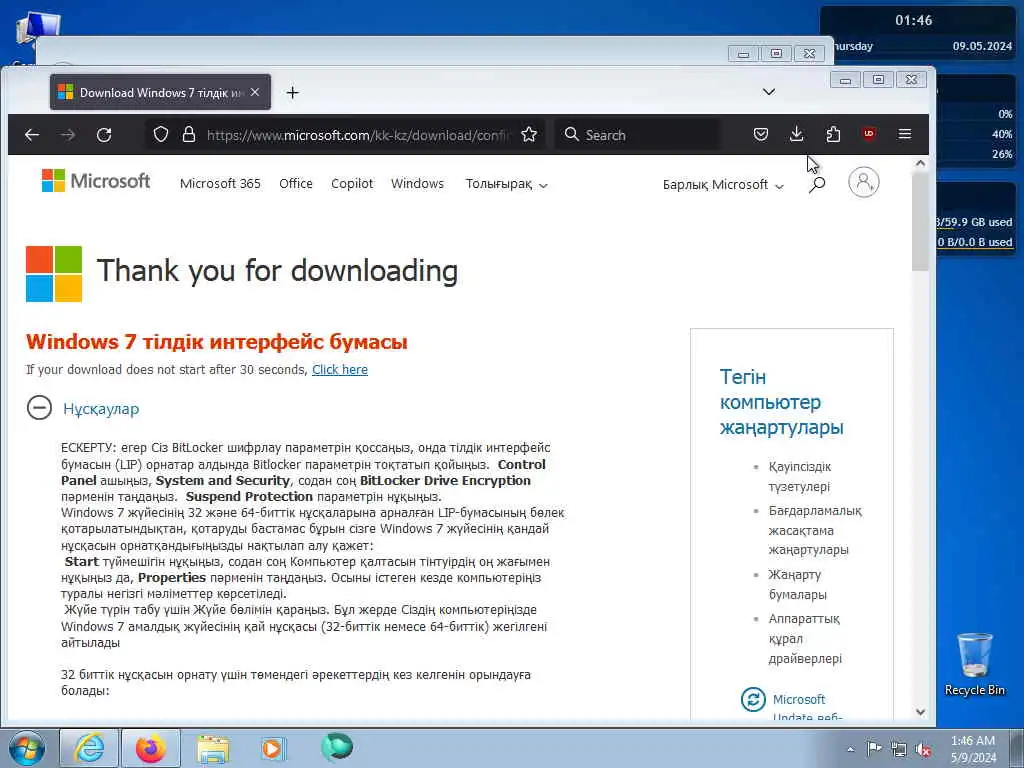The width and height of the screenshot is (1024, 768).
Task: Click the Microsoft account sign-in avatar
Action: tap(863, 182)
